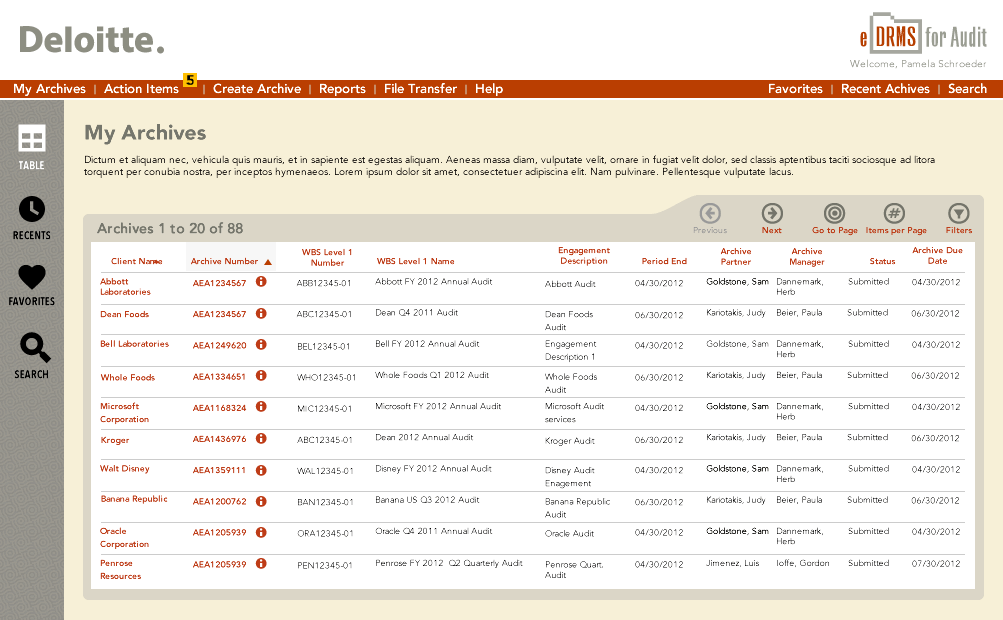Open the Whole Foods client link
Image resolution: width=1003 pixels, height=620 pixels.
(127, 378)
